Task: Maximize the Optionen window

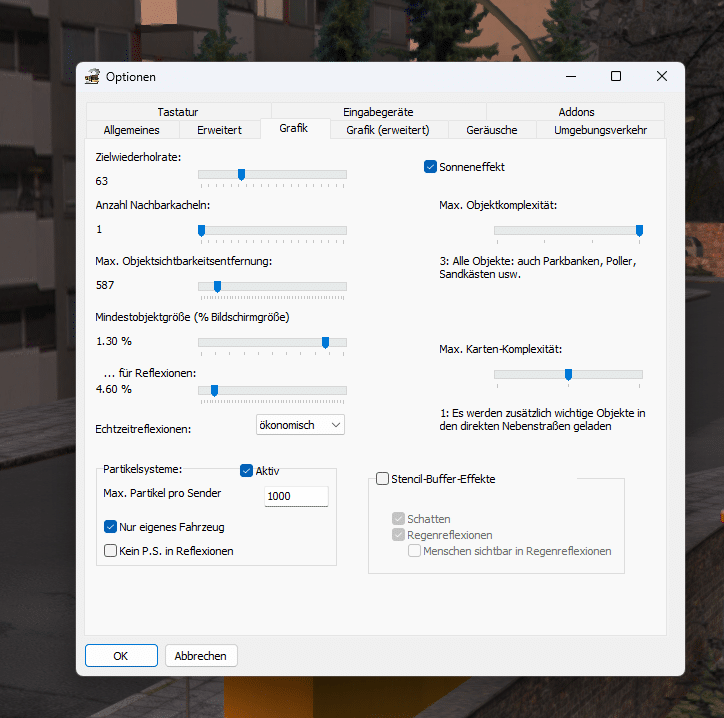Action: (616, 77)
